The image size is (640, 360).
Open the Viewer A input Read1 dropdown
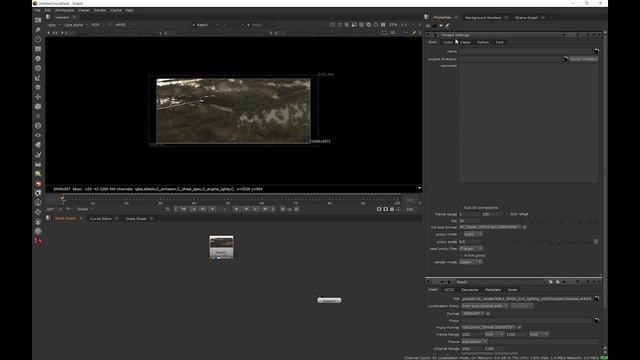point(205,25)
